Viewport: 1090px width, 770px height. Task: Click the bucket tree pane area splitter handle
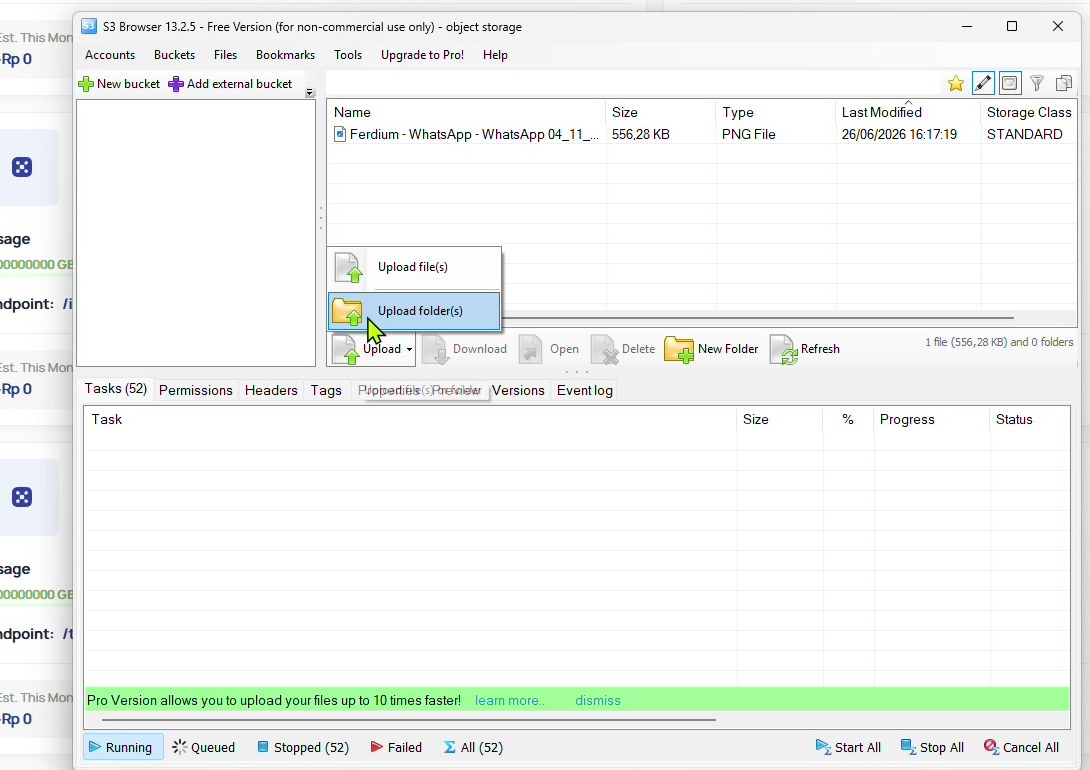[x=320, y=218]
